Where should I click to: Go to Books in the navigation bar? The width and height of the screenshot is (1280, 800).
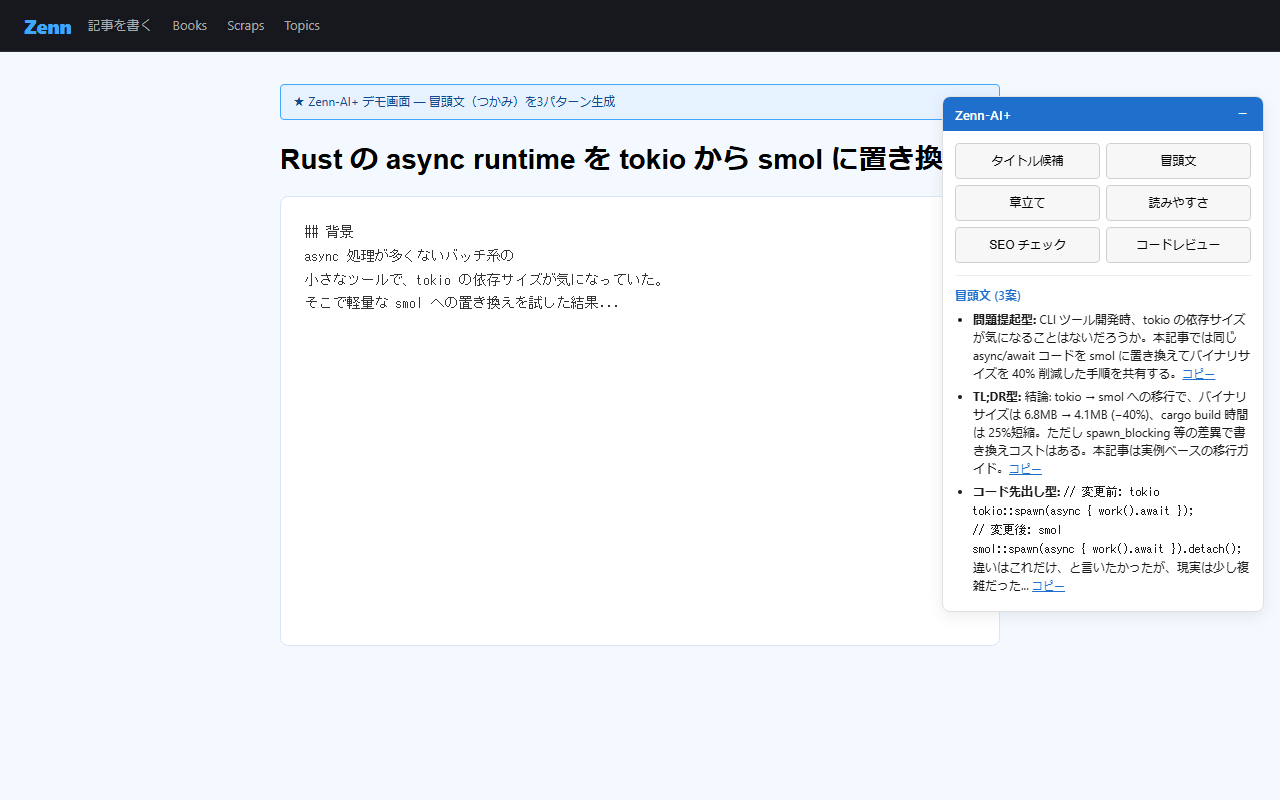[190, 26]
